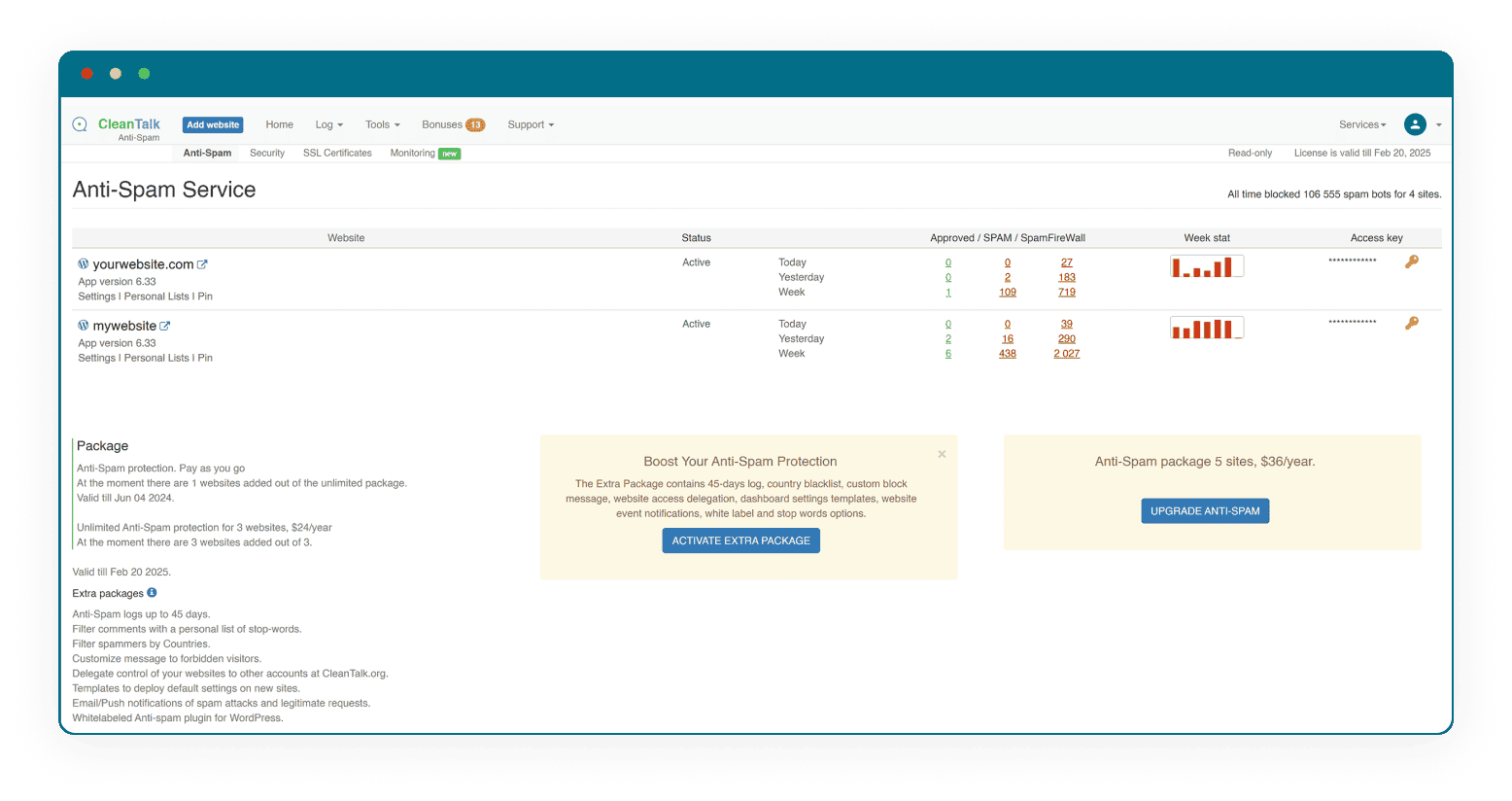Click the Extra packages heading
This screenshot has width=1512, height=801.
click(108, 593)
